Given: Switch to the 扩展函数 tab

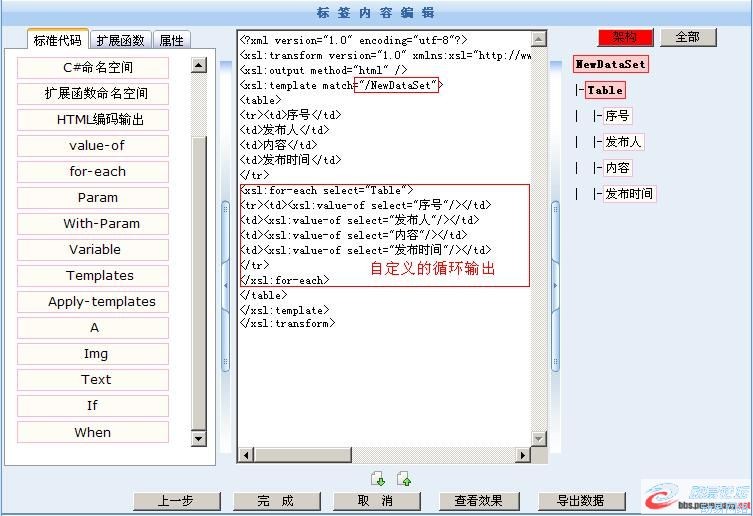Looking at the screenshot, I should pyautogui.click(x=121, y=40).
